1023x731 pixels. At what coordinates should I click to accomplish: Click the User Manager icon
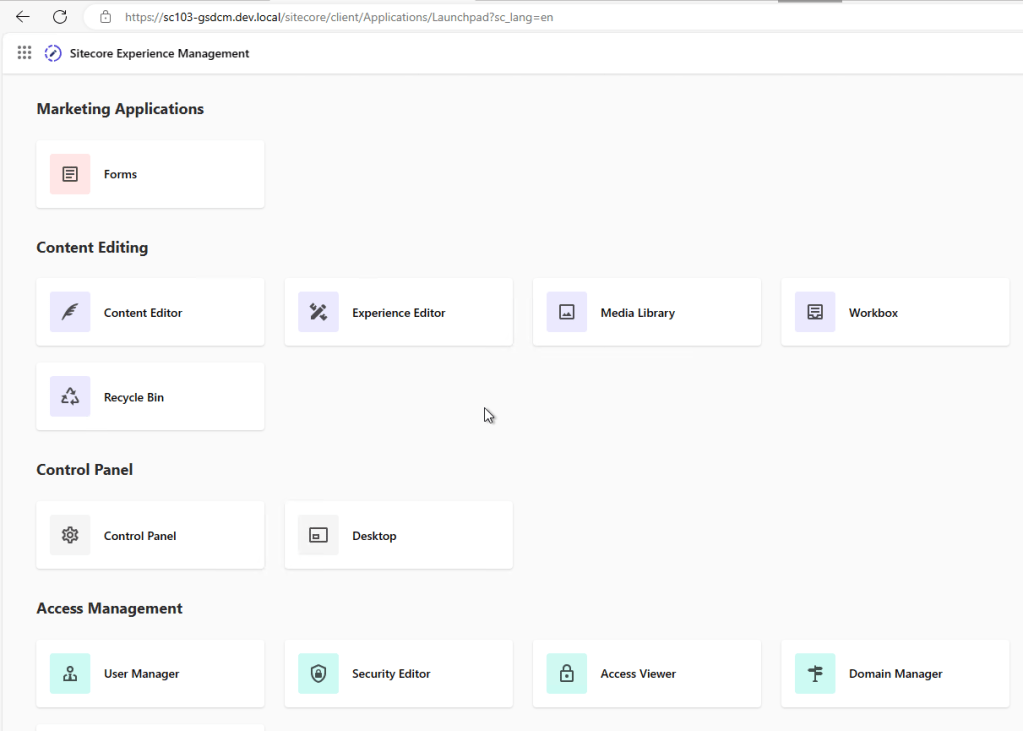70,674
